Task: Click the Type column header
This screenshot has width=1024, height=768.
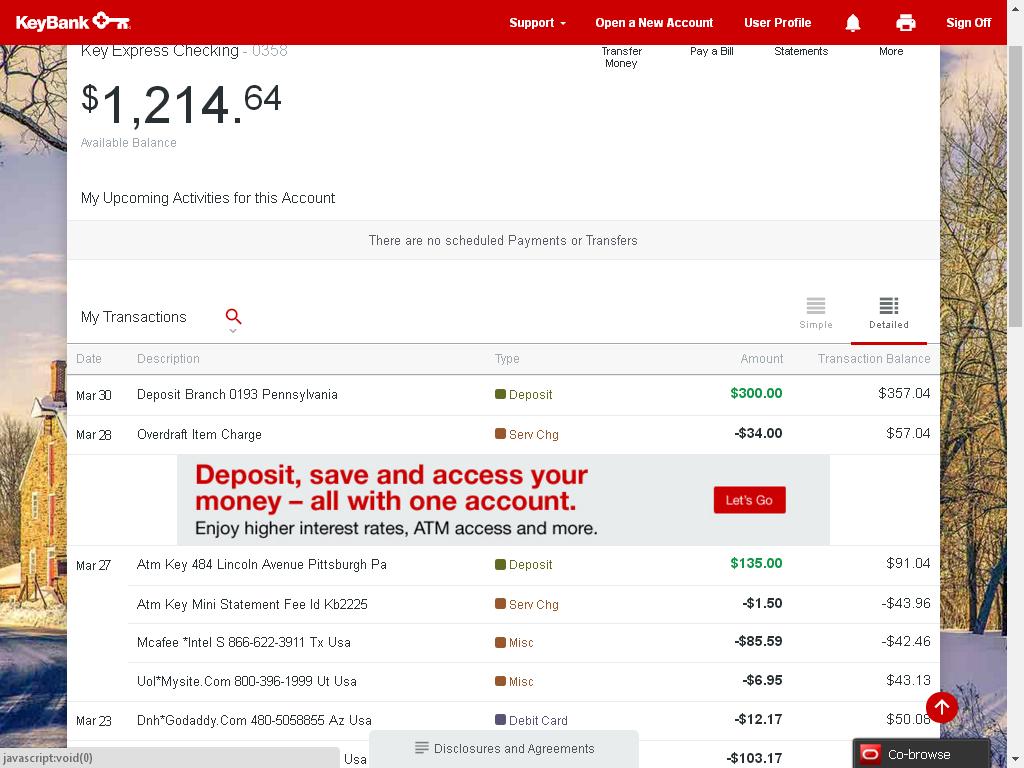Action: pos(507,359)
